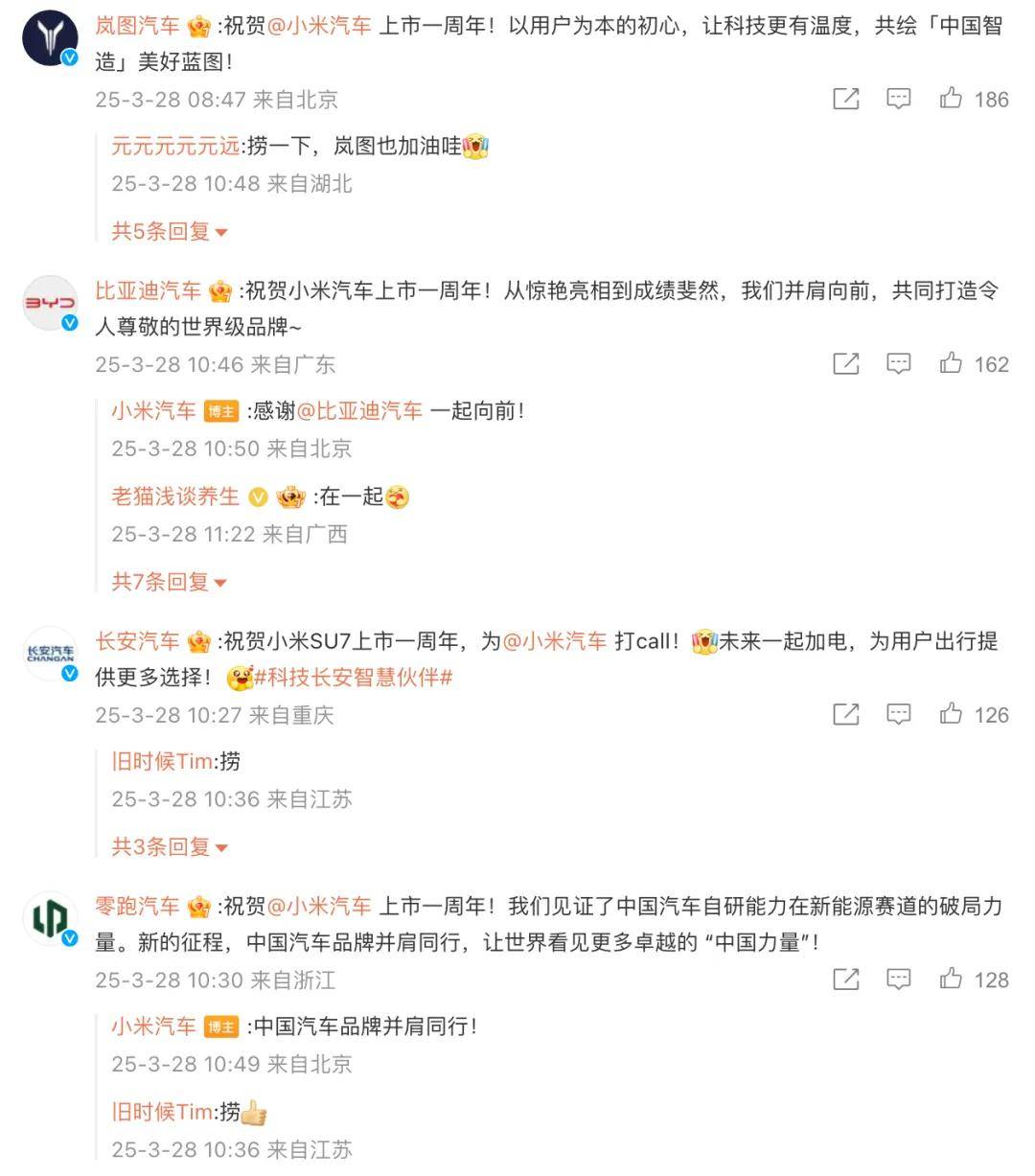Reply to 零跑汽车 comment via bubble icon
The image size is (1035, 1176).
(898, 979)
